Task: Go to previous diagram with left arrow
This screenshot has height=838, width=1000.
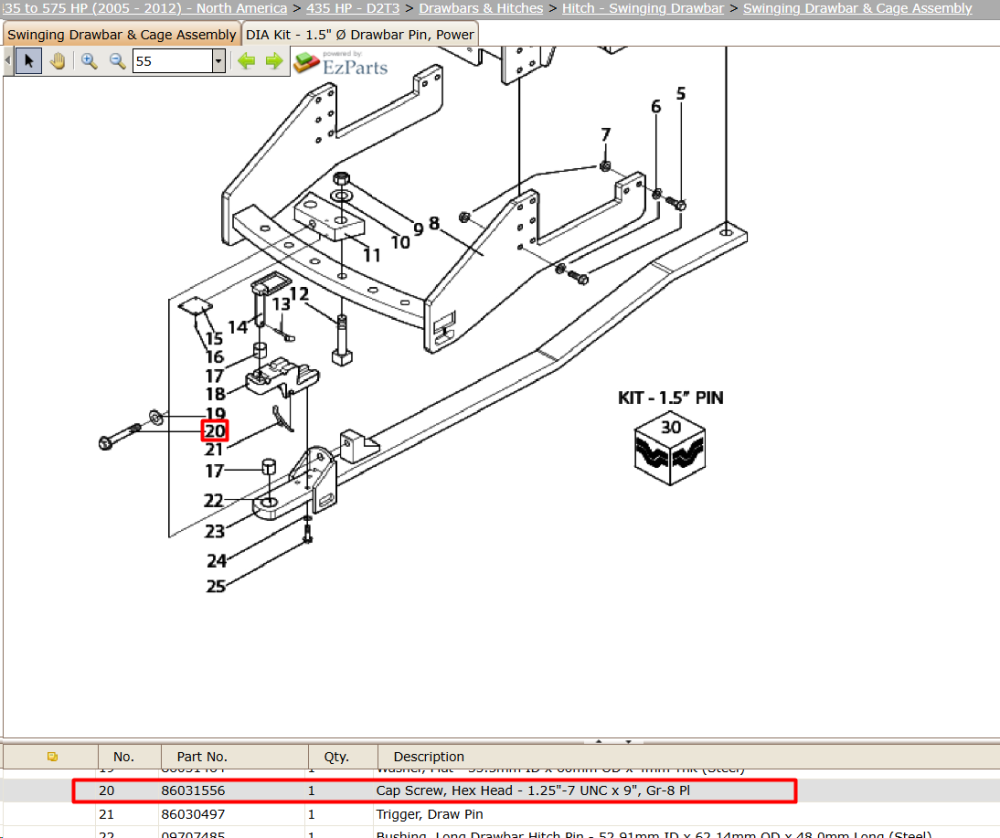Action: [x=246, y=61]
